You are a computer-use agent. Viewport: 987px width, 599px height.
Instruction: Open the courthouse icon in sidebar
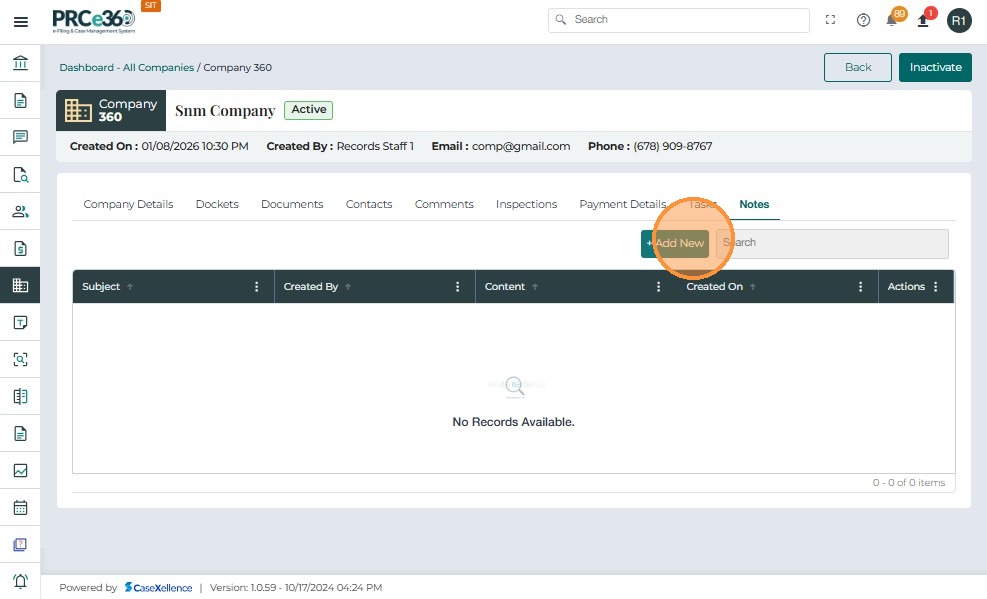click(20, 63)
